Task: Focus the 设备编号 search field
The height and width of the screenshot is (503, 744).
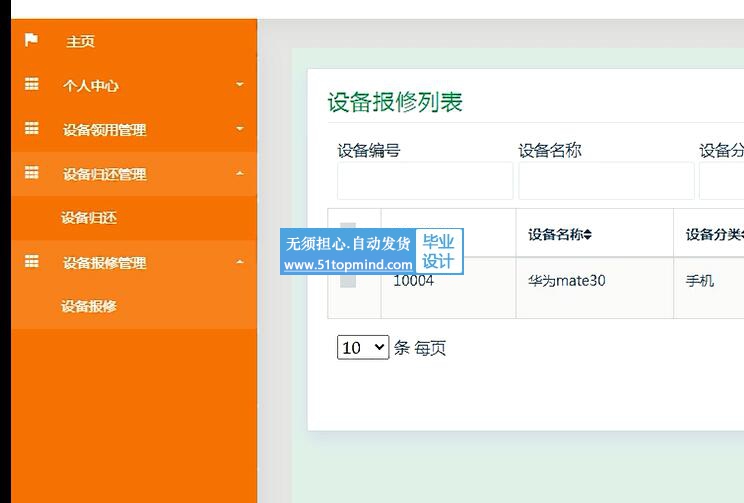Action: click(425, 181)
